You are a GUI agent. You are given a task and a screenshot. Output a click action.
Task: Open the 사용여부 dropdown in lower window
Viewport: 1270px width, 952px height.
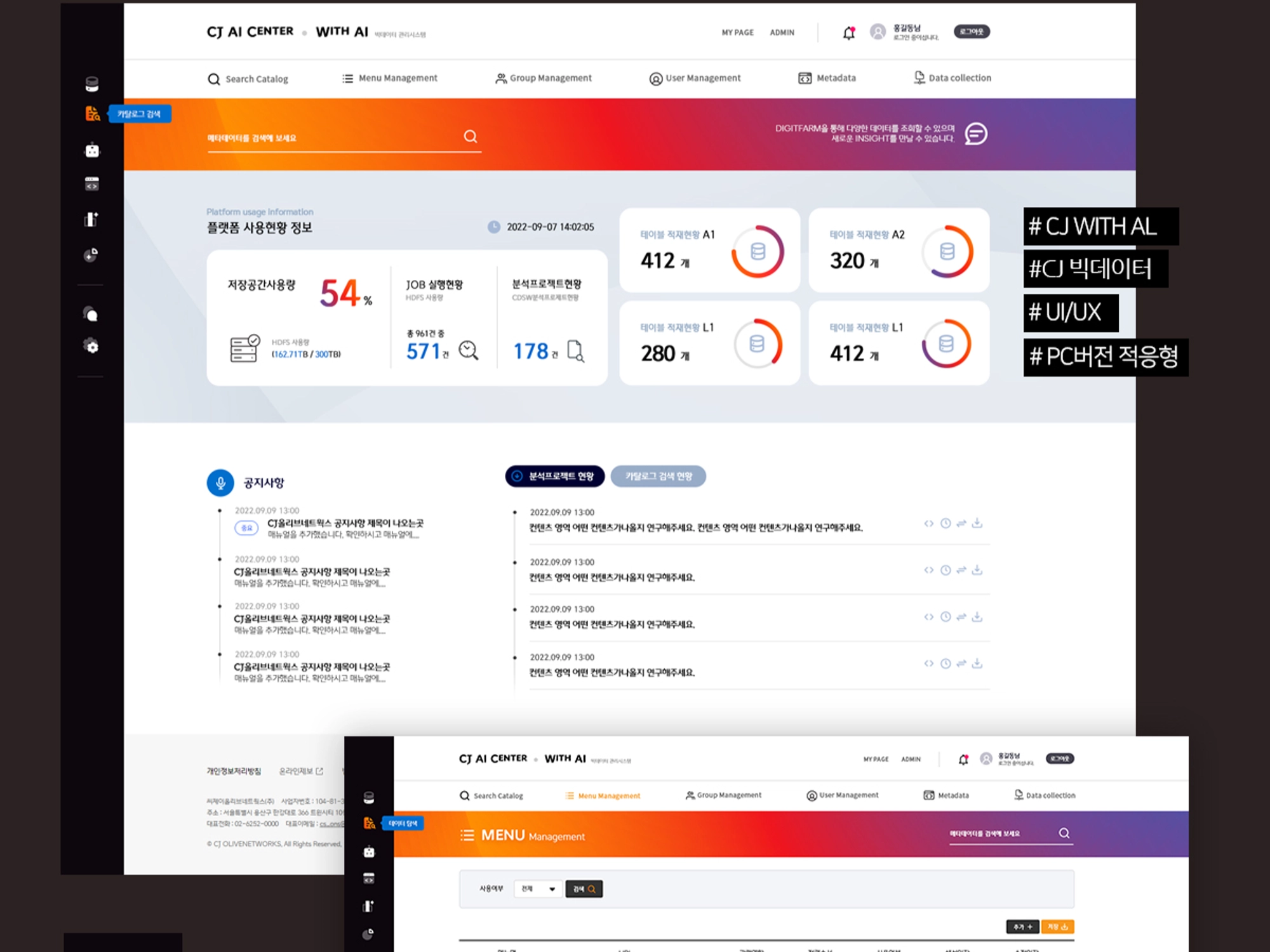[538, 889]
